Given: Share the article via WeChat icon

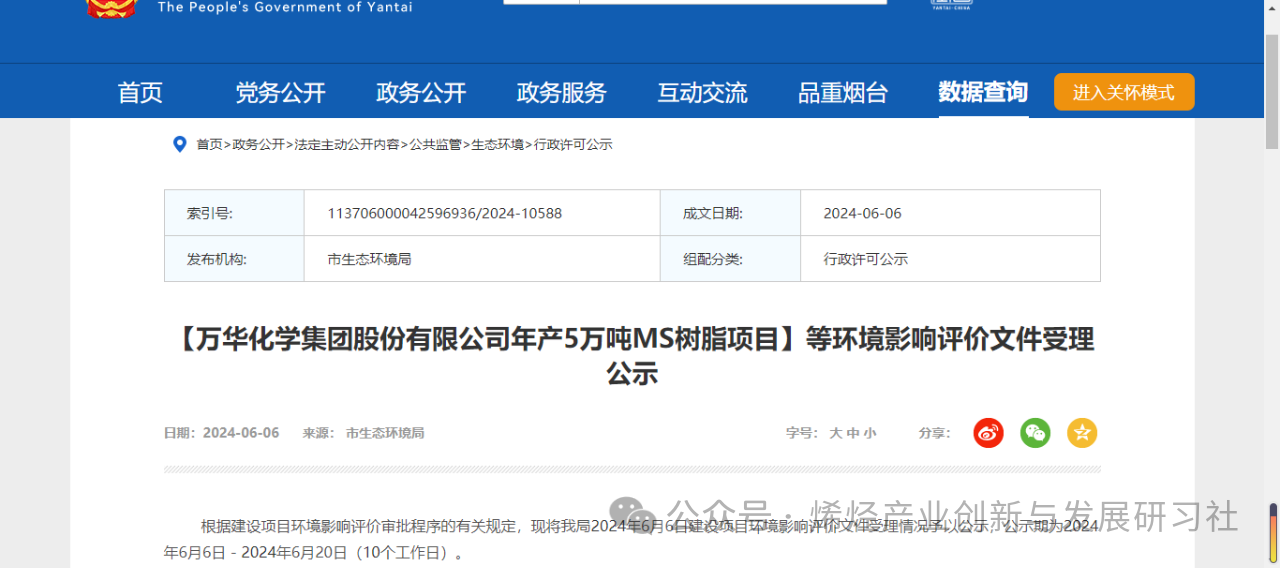Looking at the screenshot, I should (1035, 433).
